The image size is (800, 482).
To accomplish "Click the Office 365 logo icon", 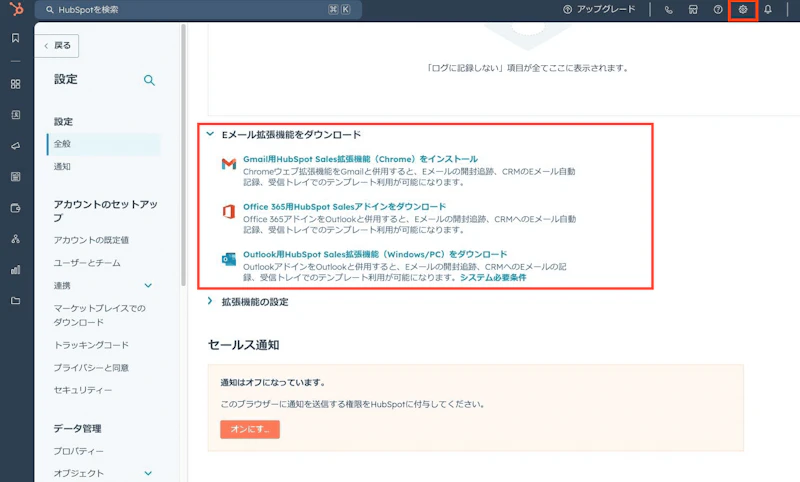I will [229, 211].
